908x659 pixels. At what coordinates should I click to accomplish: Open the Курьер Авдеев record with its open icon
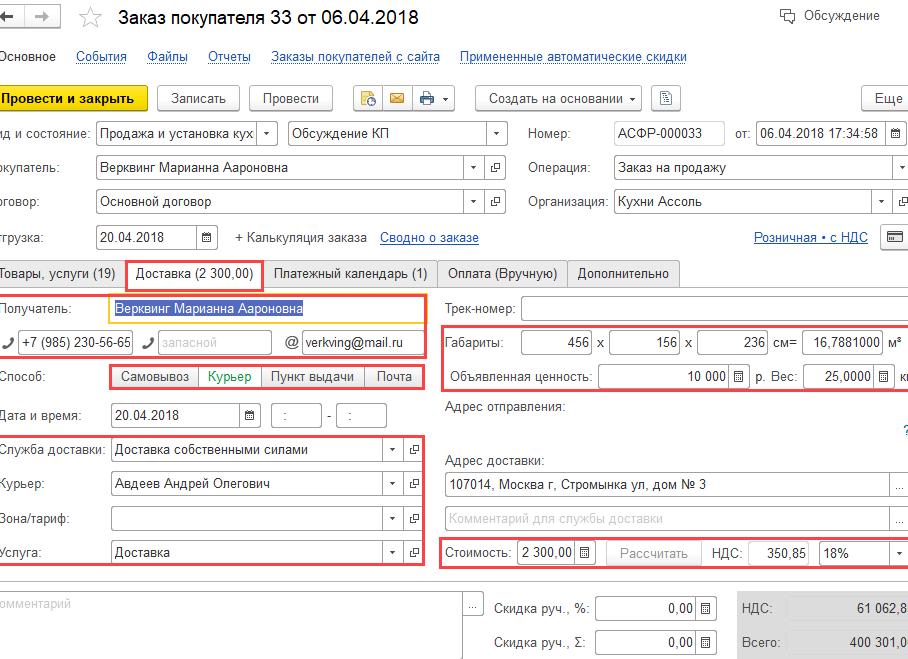413,484
